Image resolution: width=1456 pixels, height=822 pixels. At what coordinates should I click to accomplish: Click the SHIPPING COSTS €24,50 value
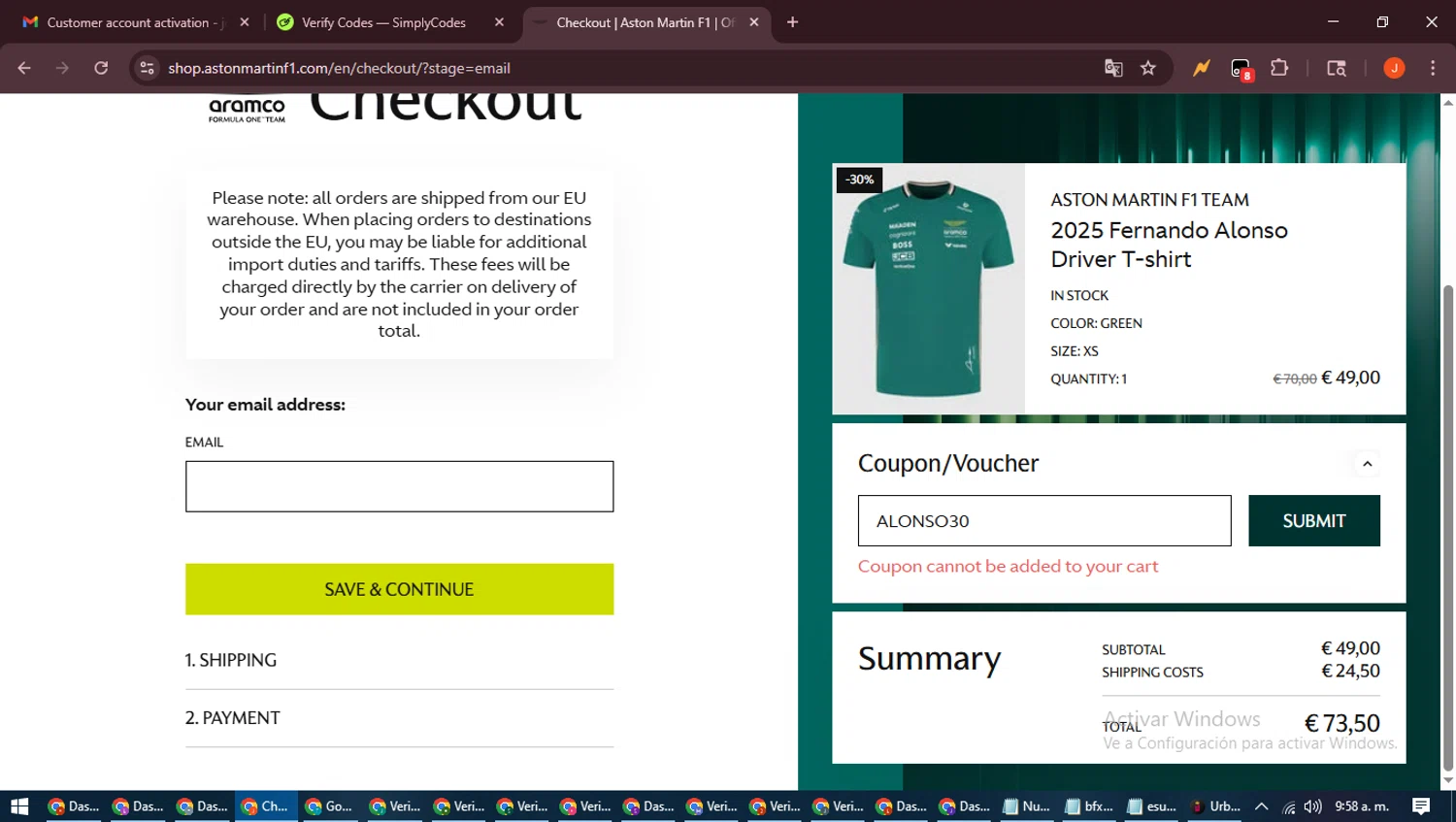(x=1350, y=672)
